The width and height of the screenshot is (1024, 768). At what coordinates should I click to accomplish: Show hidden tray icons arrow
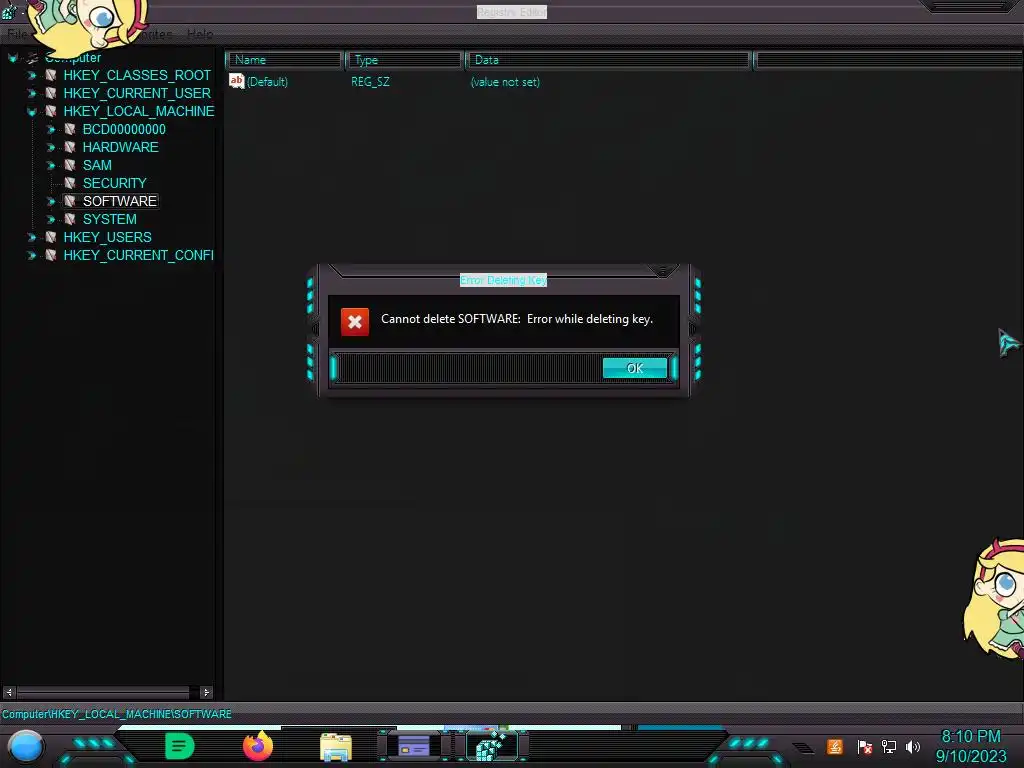pyautogui.click(x=804, y=748)
